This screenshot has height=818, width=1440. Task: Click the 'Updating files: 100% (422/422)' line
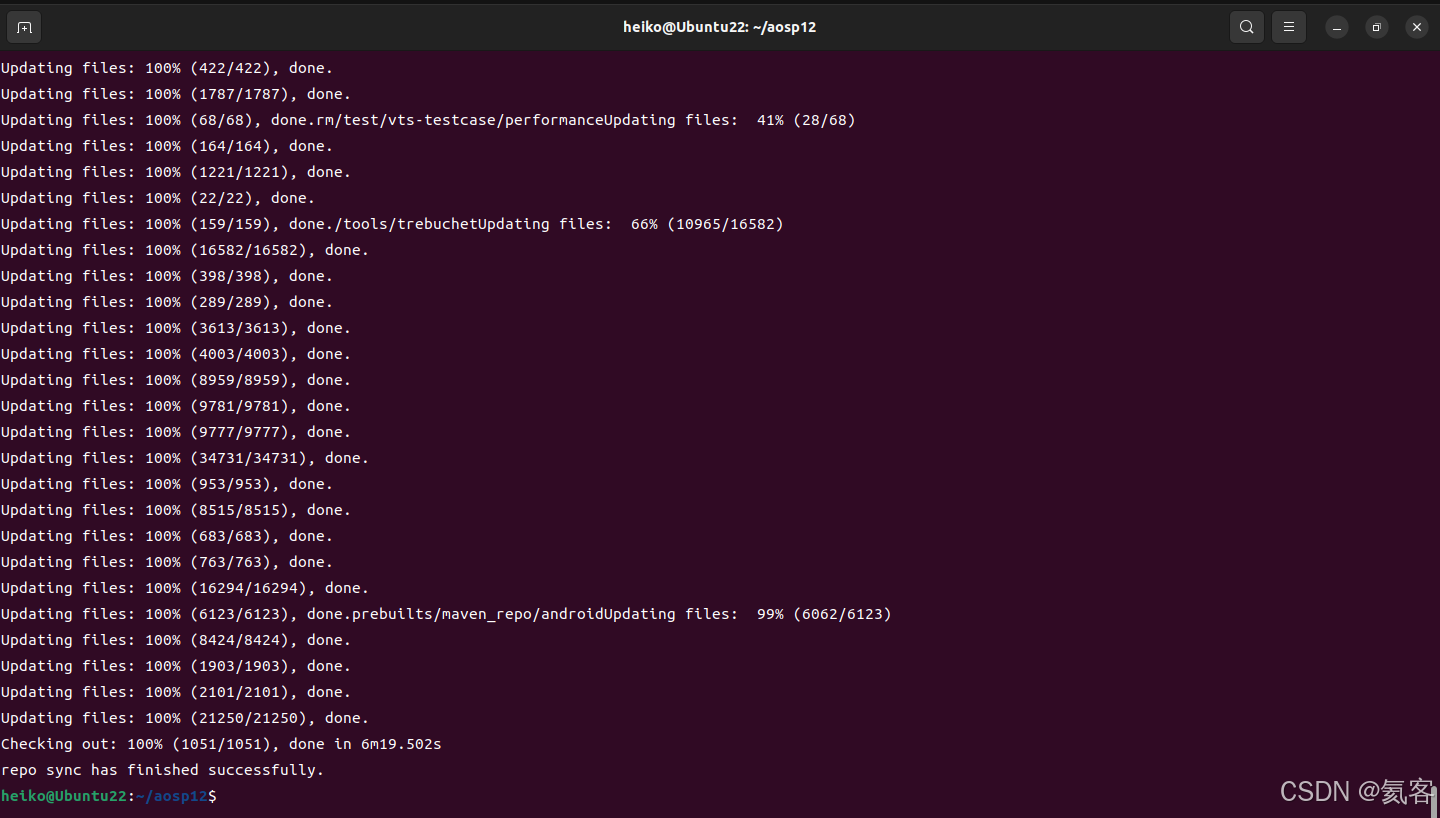(x=167, y=68)
